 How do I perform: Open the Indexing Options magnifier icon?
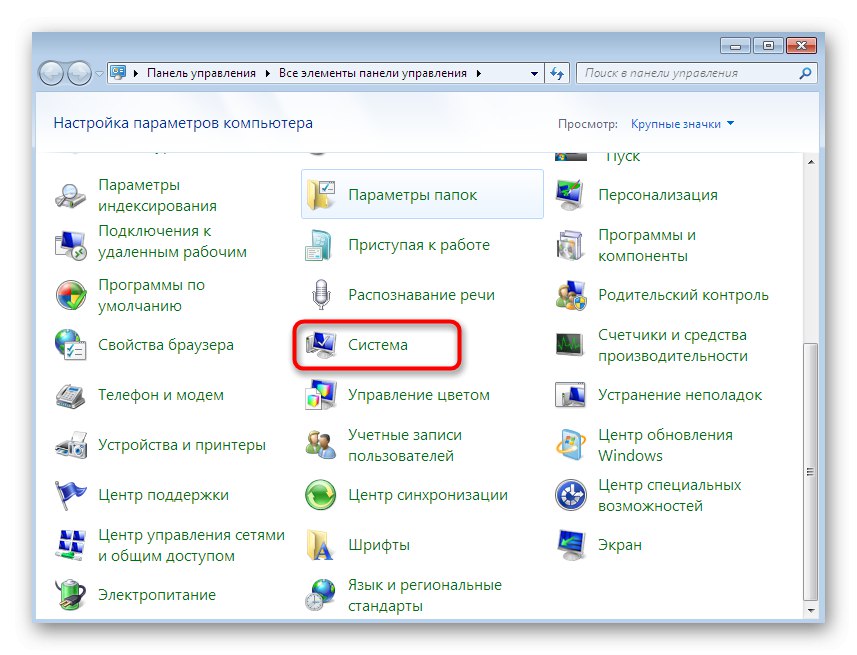click(x=71, y=195)
